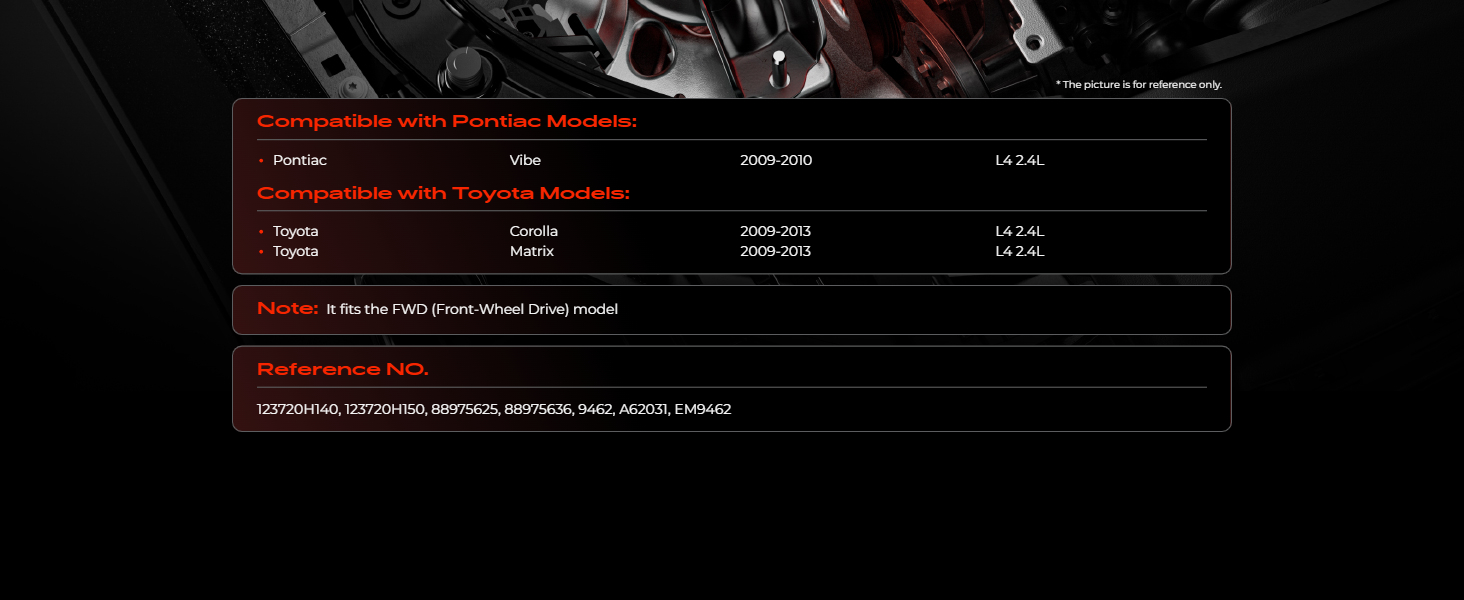
Task: Click 'L4 2.4L' in the Pontiac Vibe row
Action: pos(1020,160)
